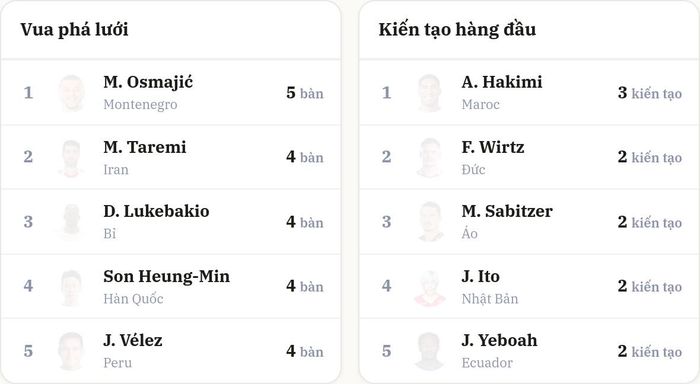Click the M. Taremi name

pyautogui.click(x=145, y=147)
